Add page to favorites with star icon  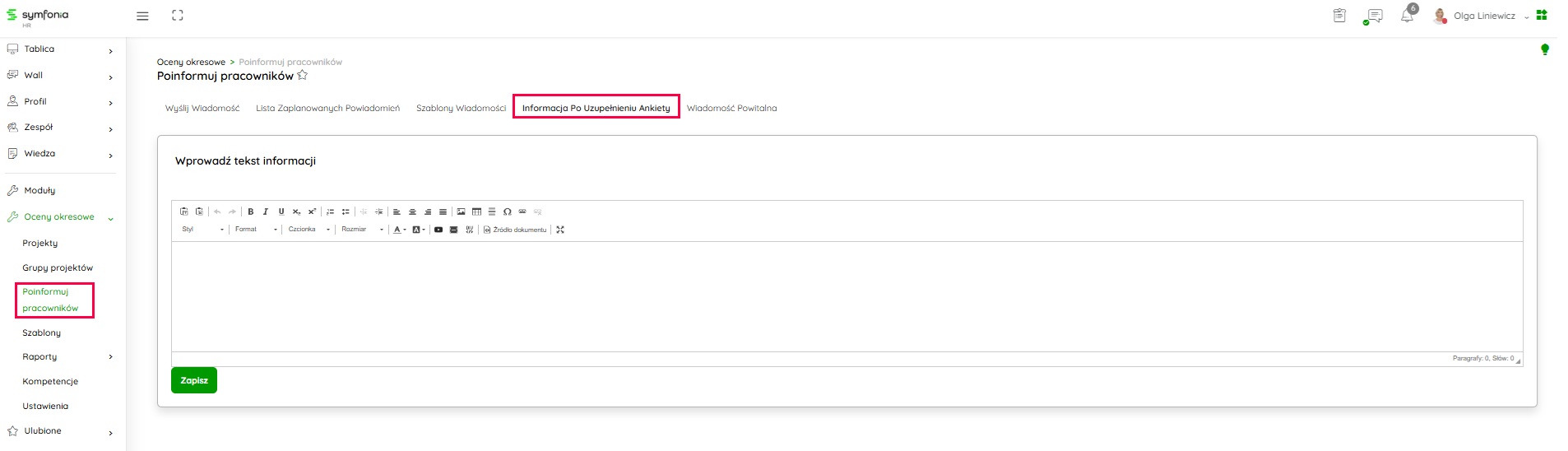coord(303,76)
